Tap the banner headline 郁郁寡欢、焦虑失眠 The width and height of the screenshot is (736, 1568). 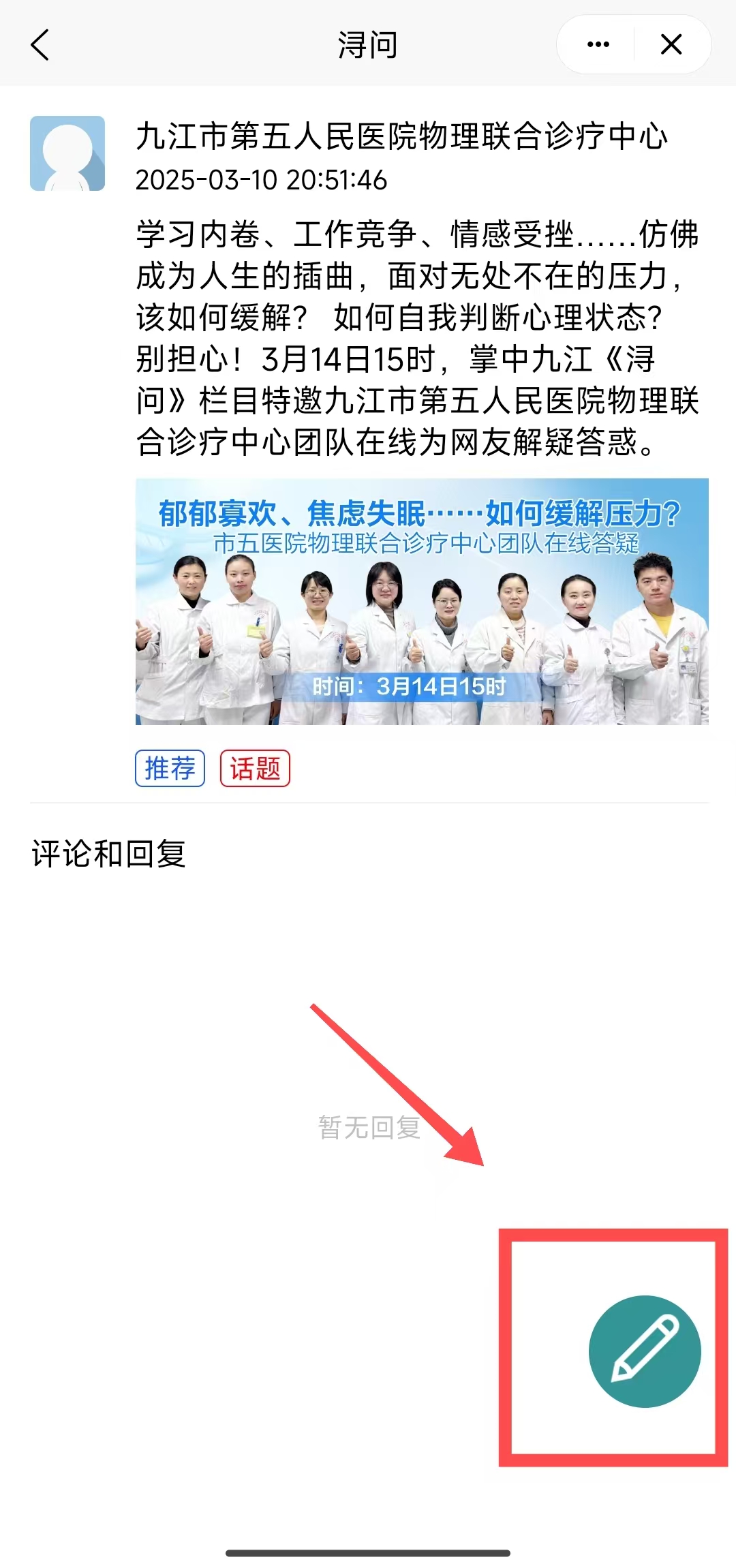coord(291,514)
